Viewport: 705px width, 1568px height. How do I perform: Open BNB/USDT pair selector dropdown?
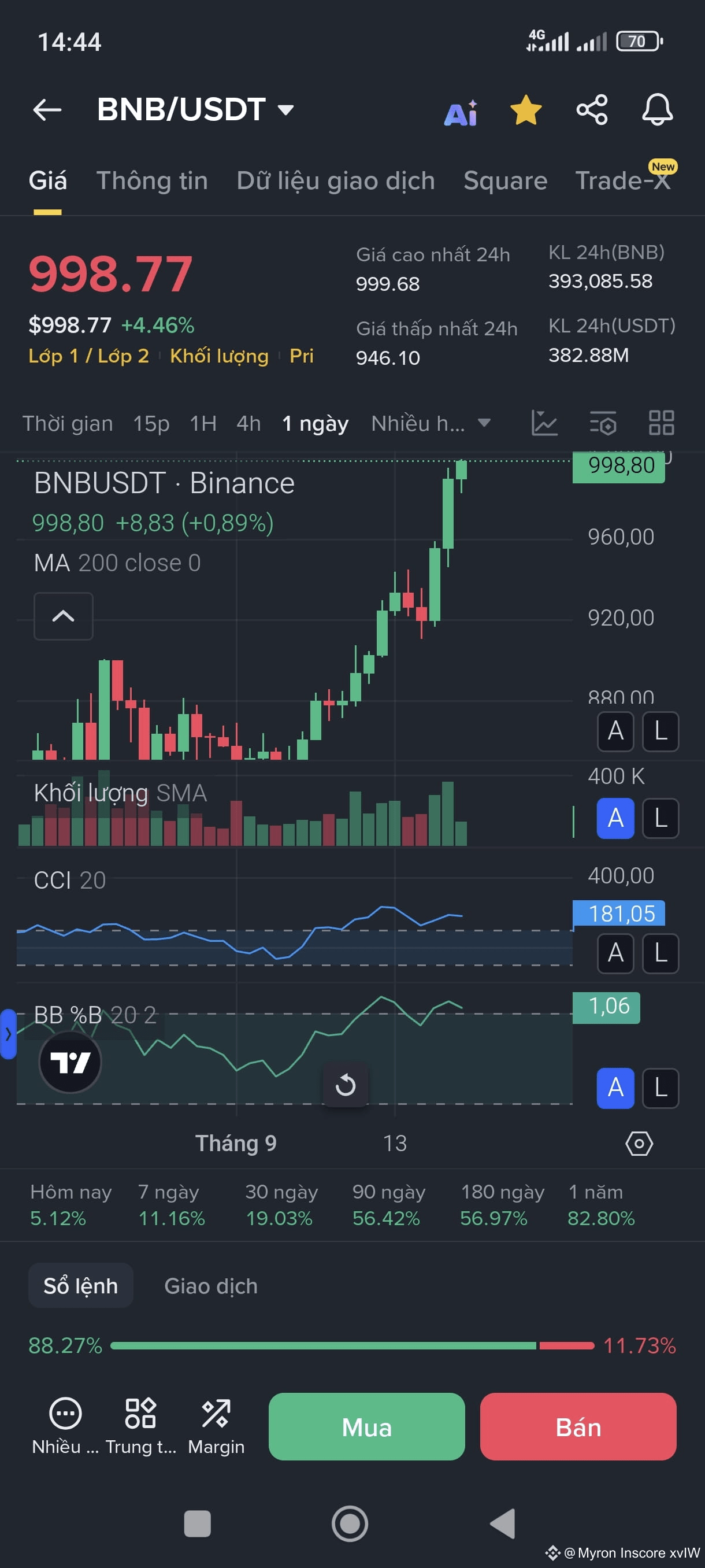[195, 110]
